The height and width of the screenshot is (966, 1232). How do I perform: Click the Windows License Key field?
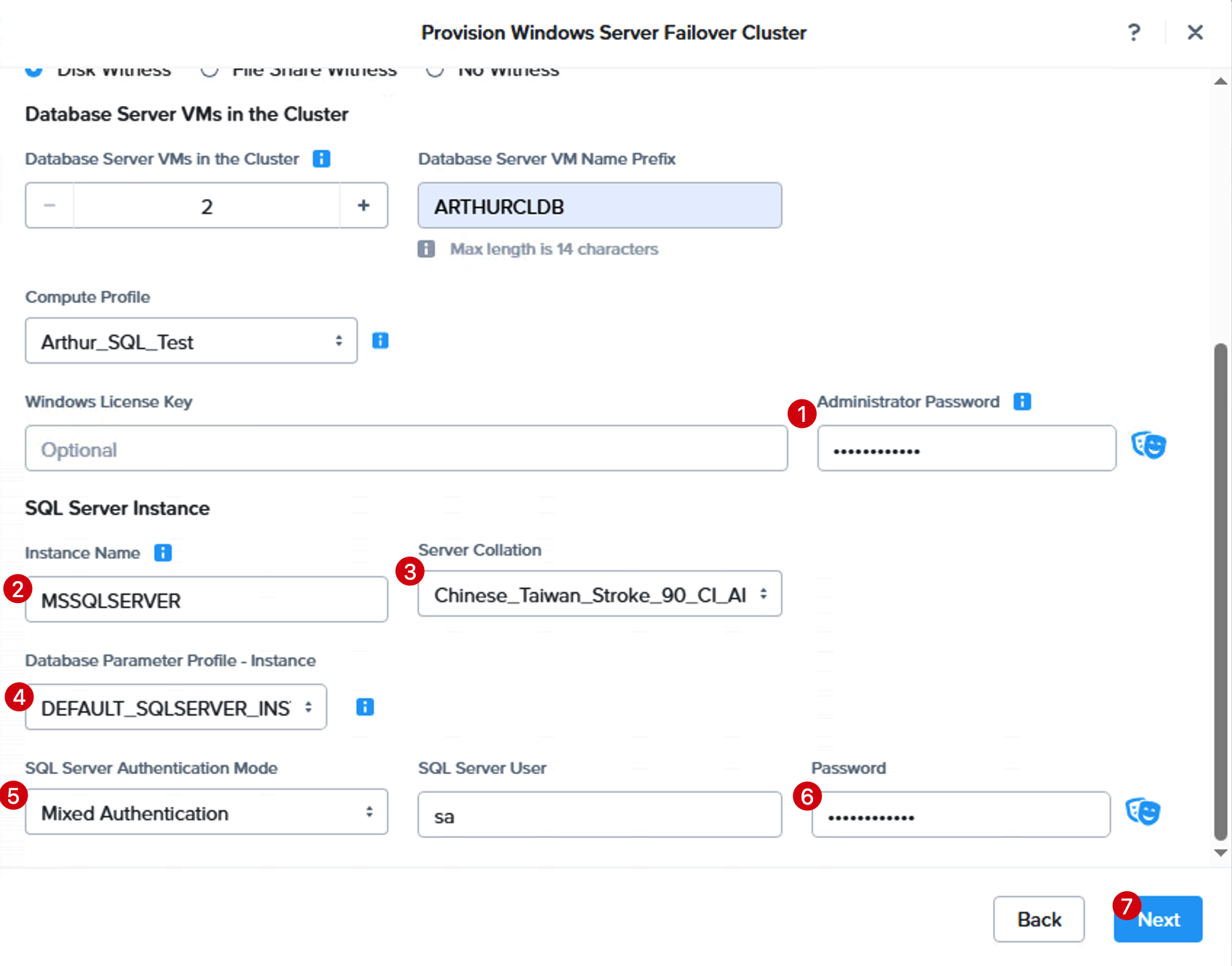tap(407, 448)
